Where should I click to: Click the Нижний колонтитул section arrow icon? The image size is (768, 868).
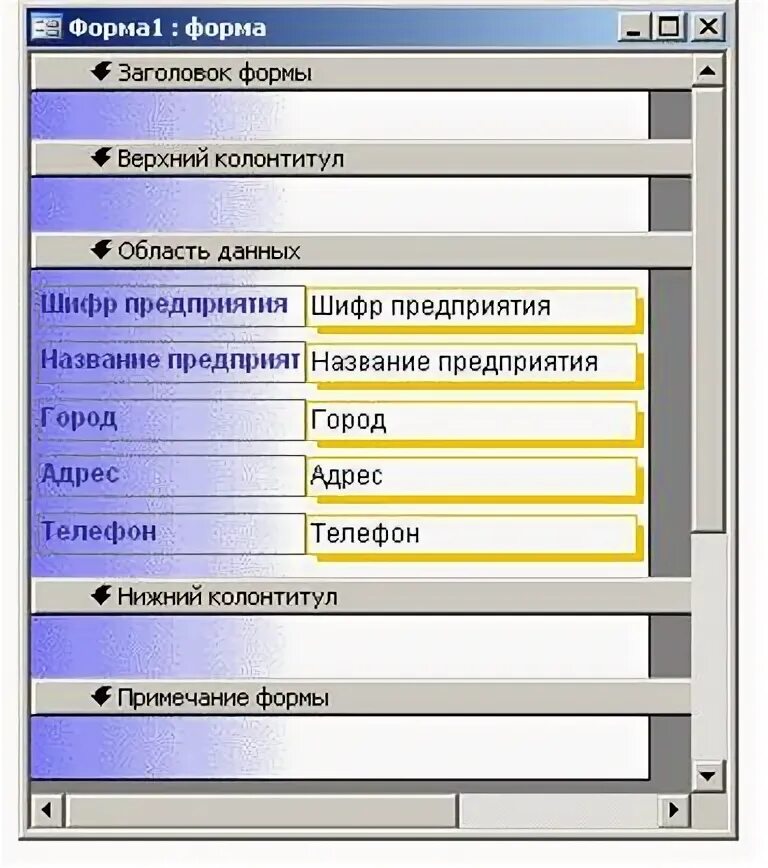point(101,596)
